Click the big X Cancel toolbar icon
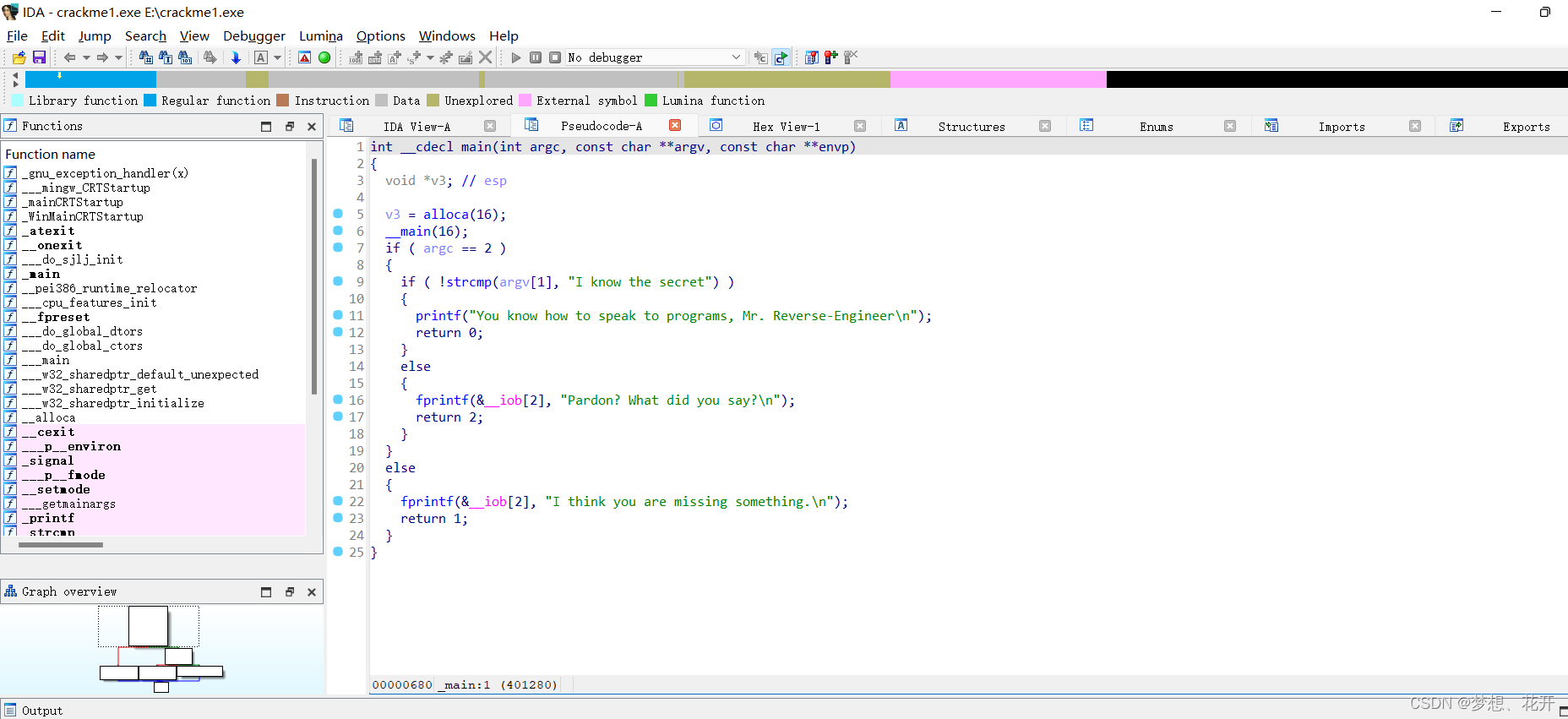 click(485, 57)
